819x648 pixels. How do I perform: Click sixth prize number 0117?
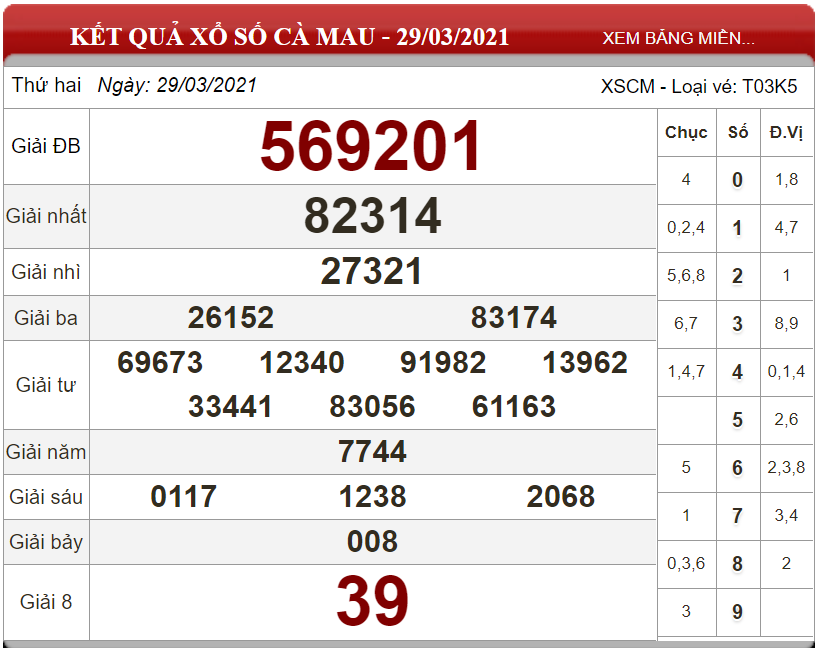pos(183,496)
